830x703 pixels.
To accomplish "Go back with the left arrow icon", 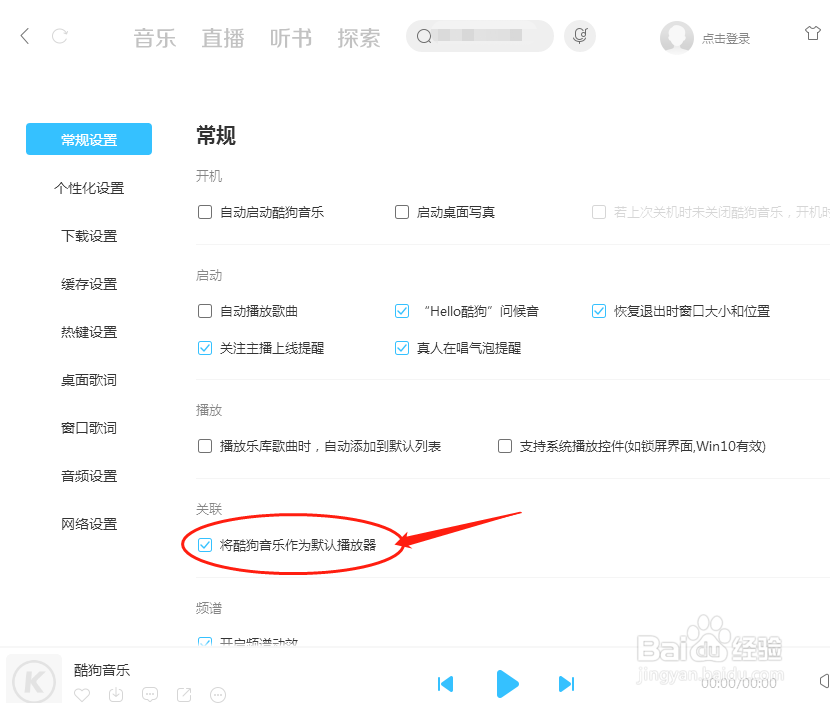I will (x=24, y=36).
